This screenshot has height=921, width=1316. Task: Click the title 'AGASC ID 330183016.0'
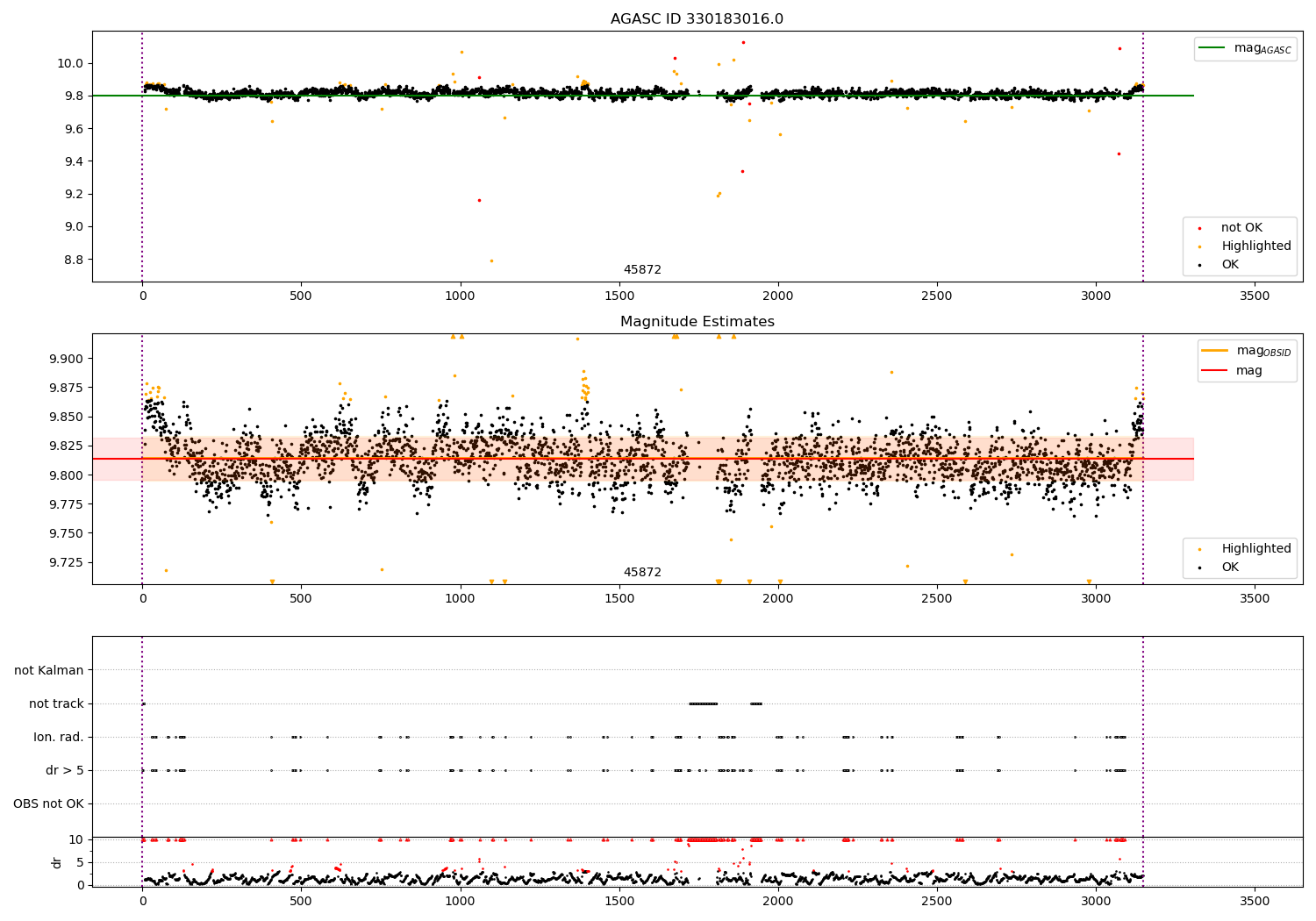pyautogui.click(x=697, y=19)
